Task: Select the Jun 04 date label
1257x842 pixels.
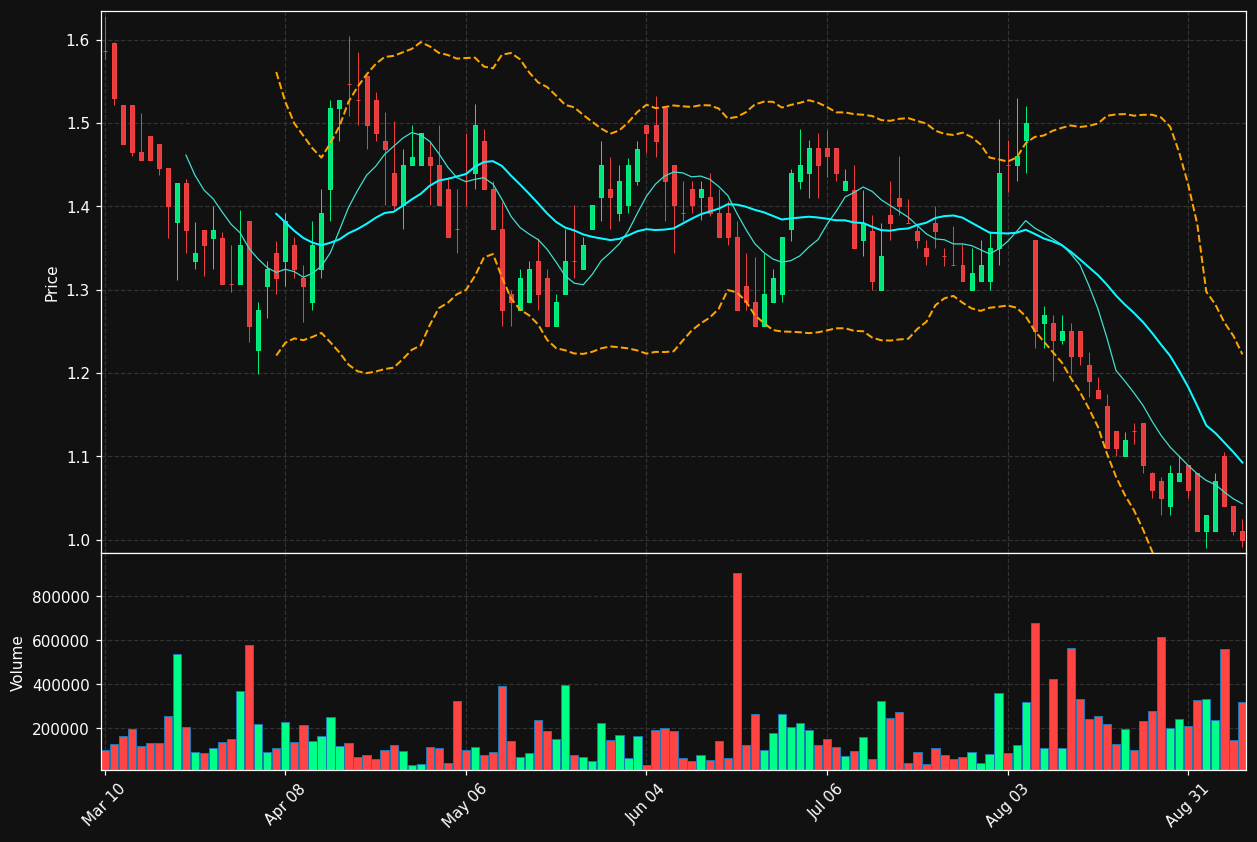Action: [645, 803]
